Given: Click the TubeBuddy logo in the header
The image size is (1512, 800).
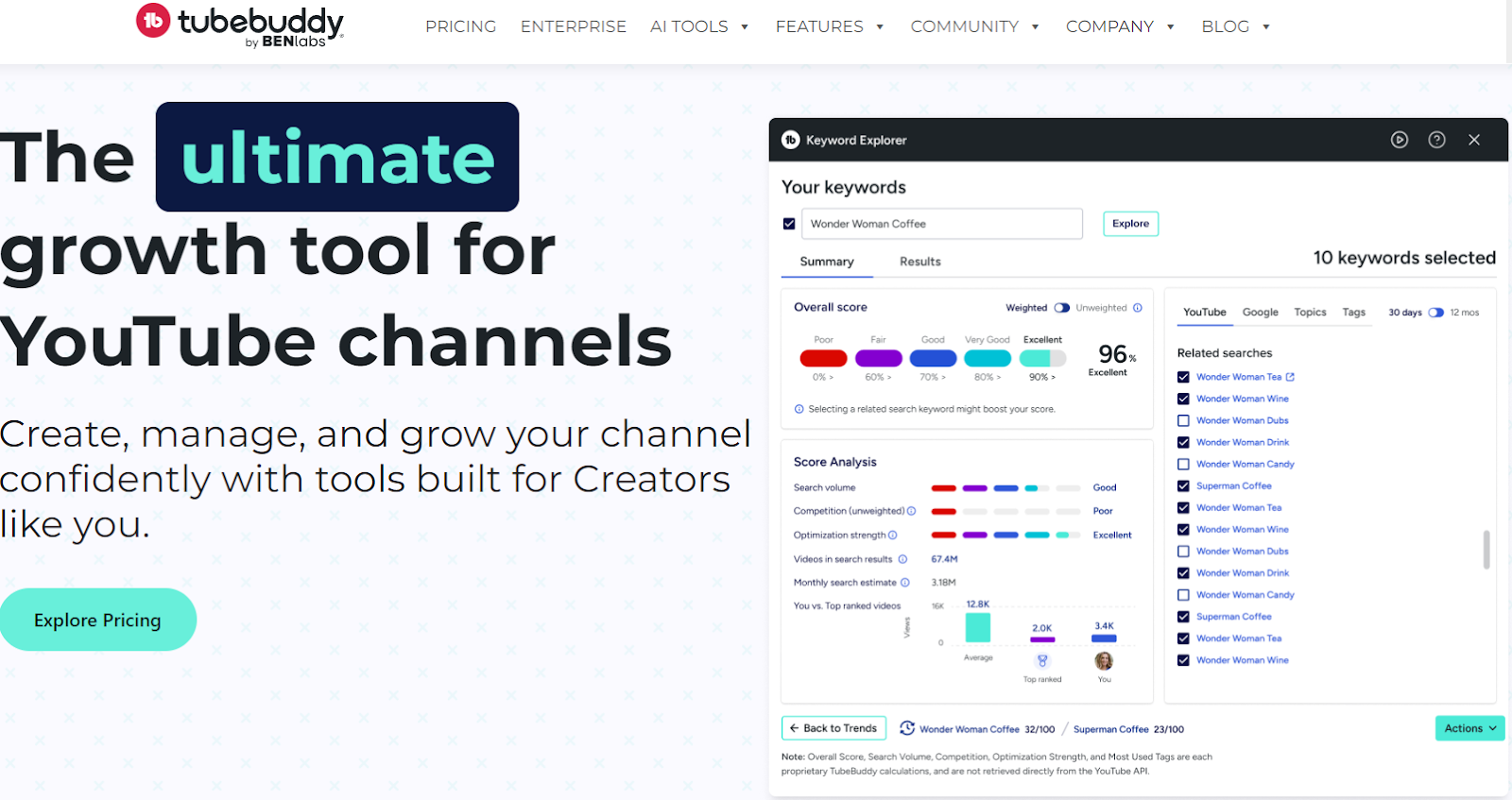Looking at the screenshot, I should (240, 26).
